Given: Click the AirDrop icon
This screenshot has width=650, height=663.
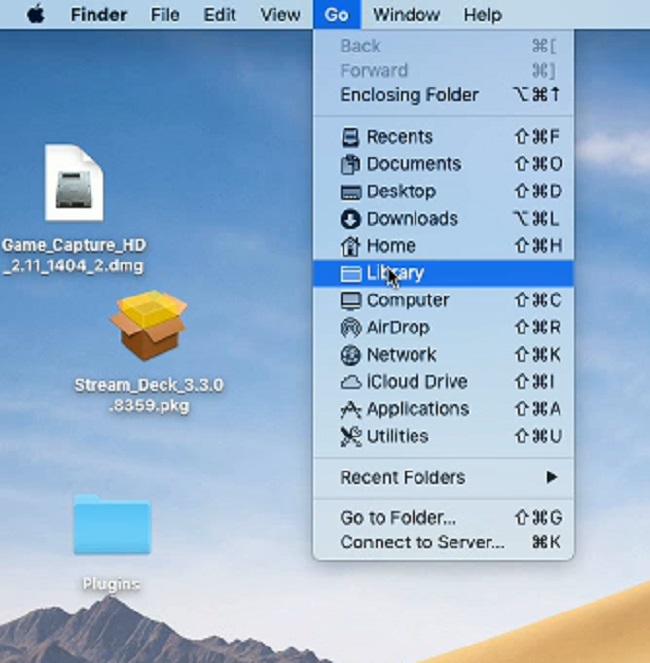Looking at the screenshot, I should point(351,328).
